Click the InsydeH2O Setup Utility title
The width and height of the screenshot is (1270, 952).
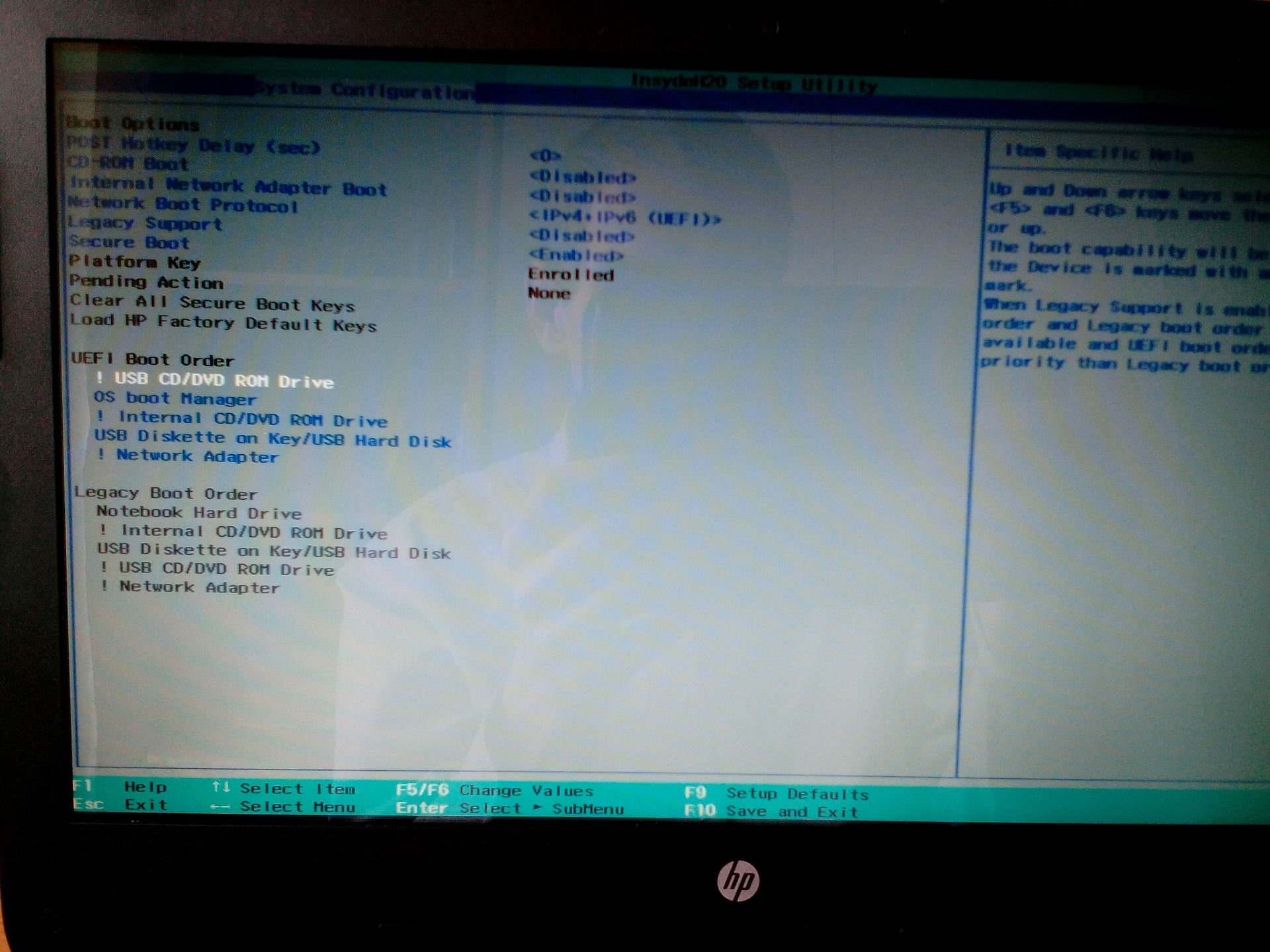click(x=754, y=83)
